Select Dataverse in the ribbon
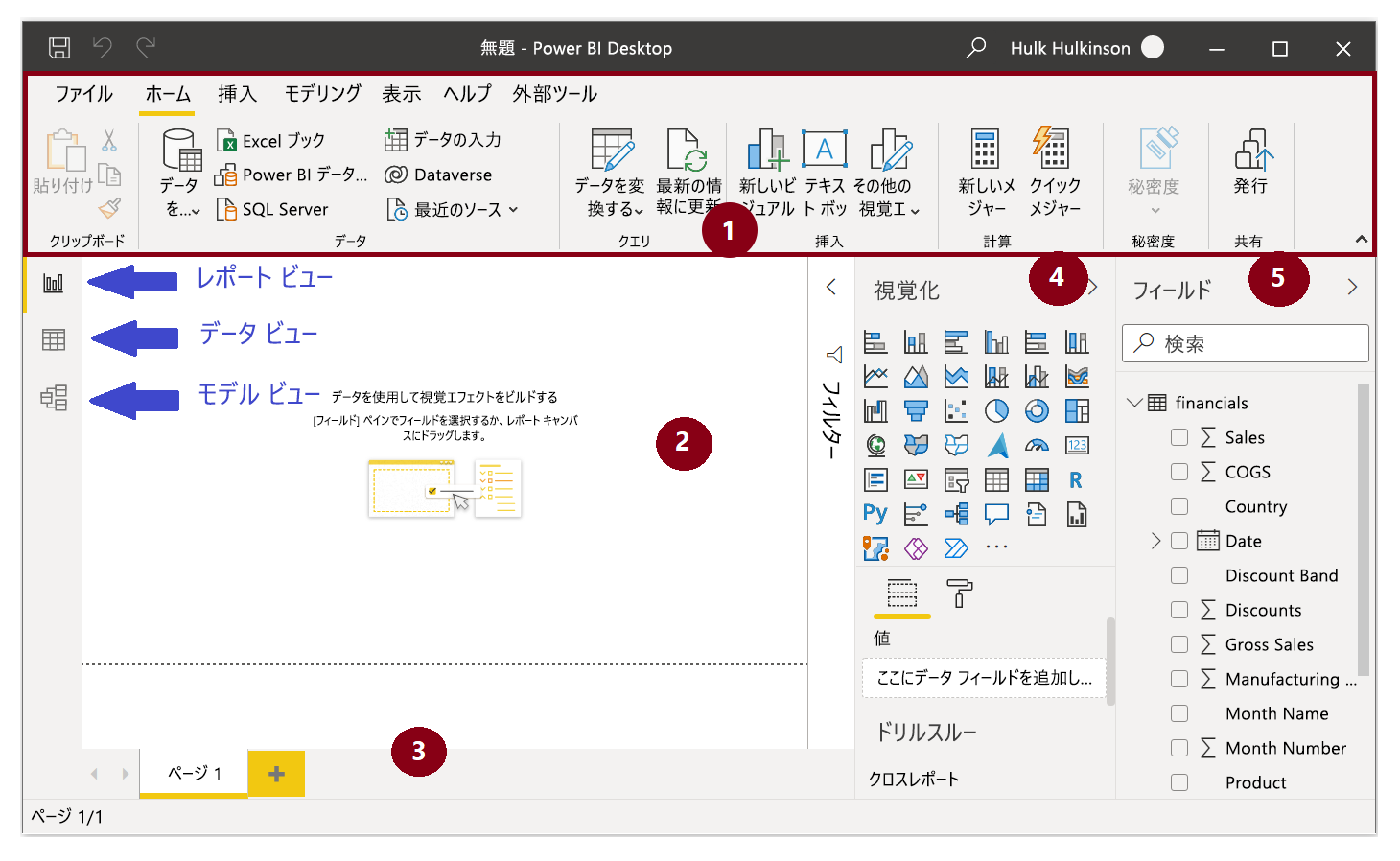This screenshot has width=1400, height=861. click(x=438, y=175)
